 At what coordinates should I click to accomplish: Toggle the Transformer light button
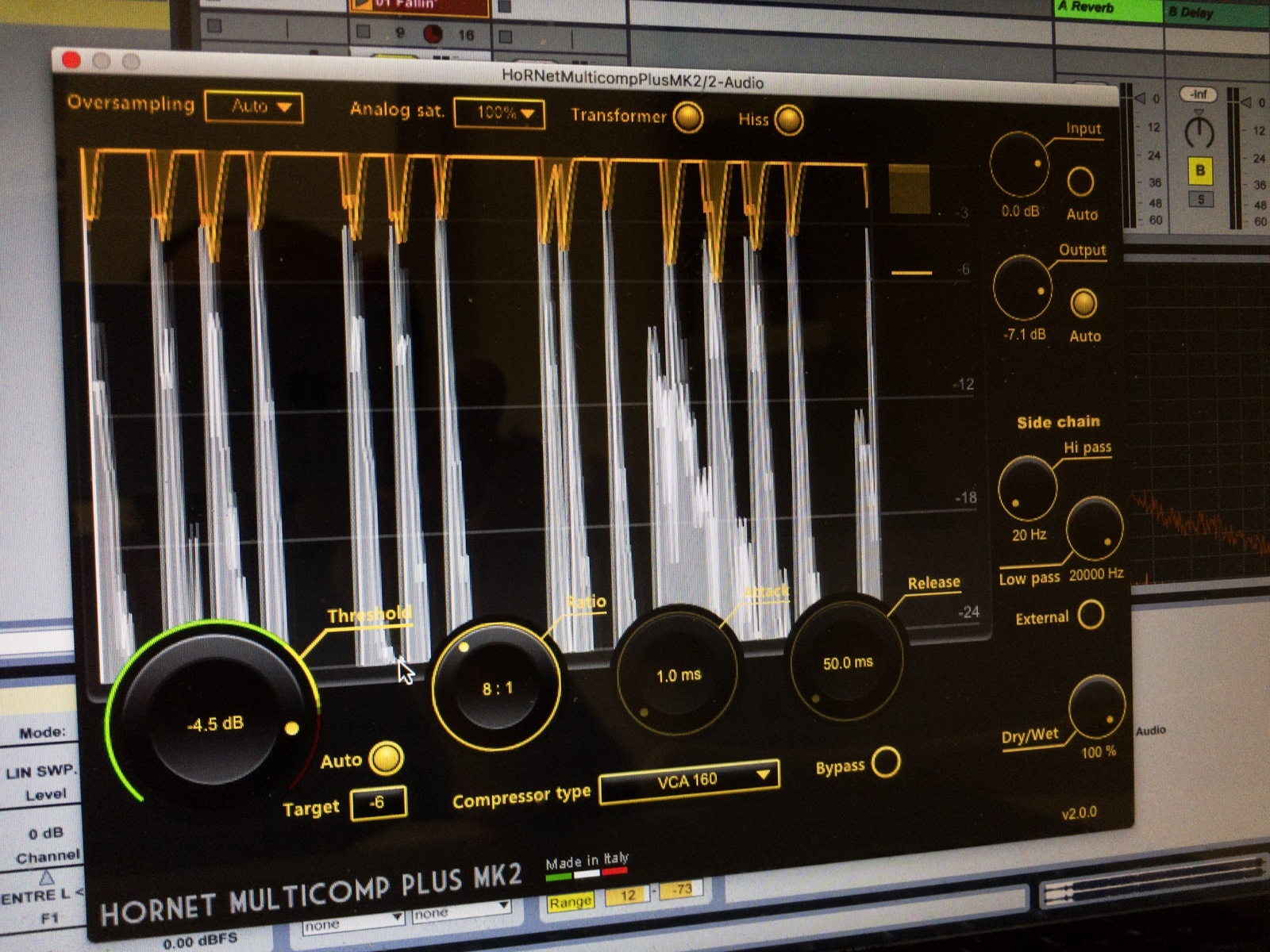point(688,117)
